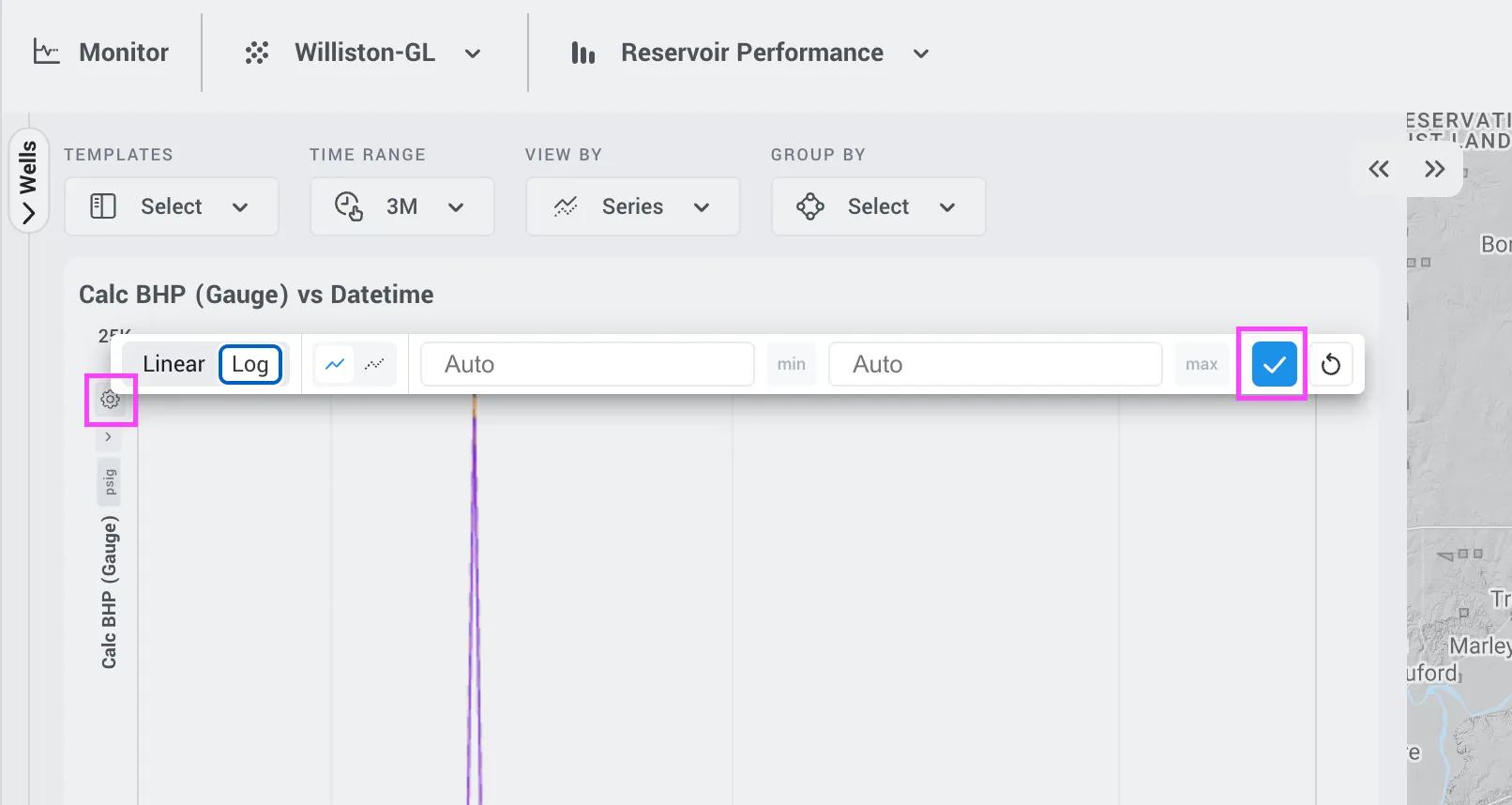Click the Williston-GL cluster dots icon

tap(257, 53)
